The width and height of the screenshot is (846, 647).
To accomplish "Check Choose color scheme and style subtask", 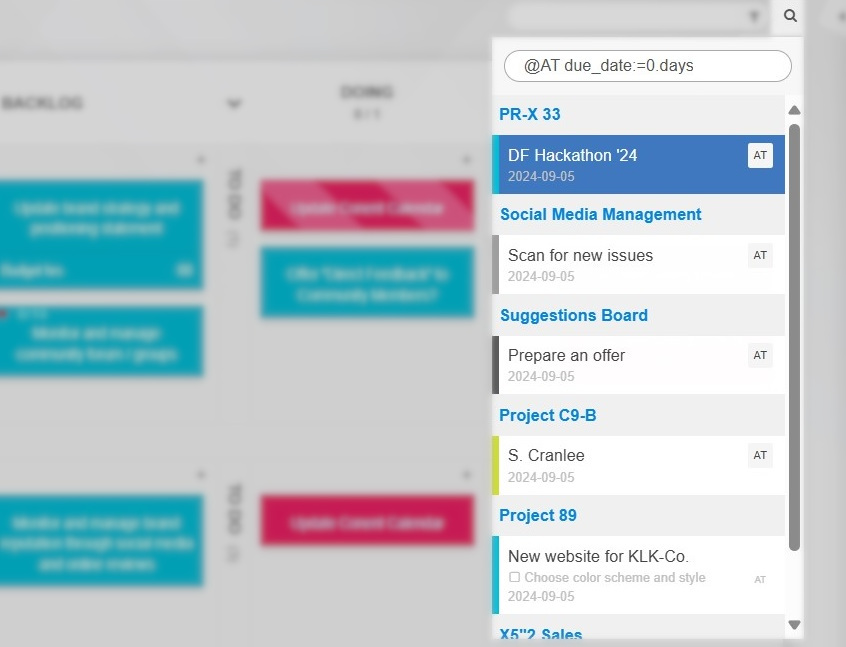I will point(514,577).
